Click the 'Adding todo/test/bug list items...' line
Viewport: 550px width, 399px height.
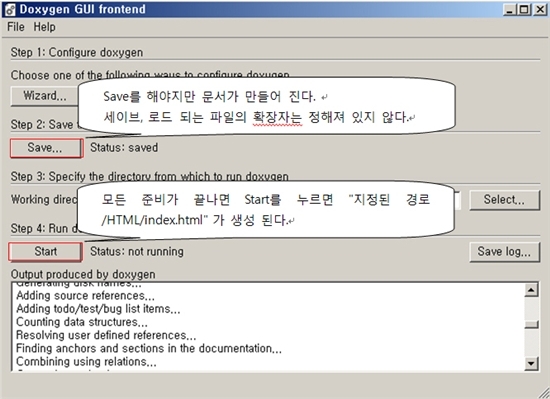point(98,309)
